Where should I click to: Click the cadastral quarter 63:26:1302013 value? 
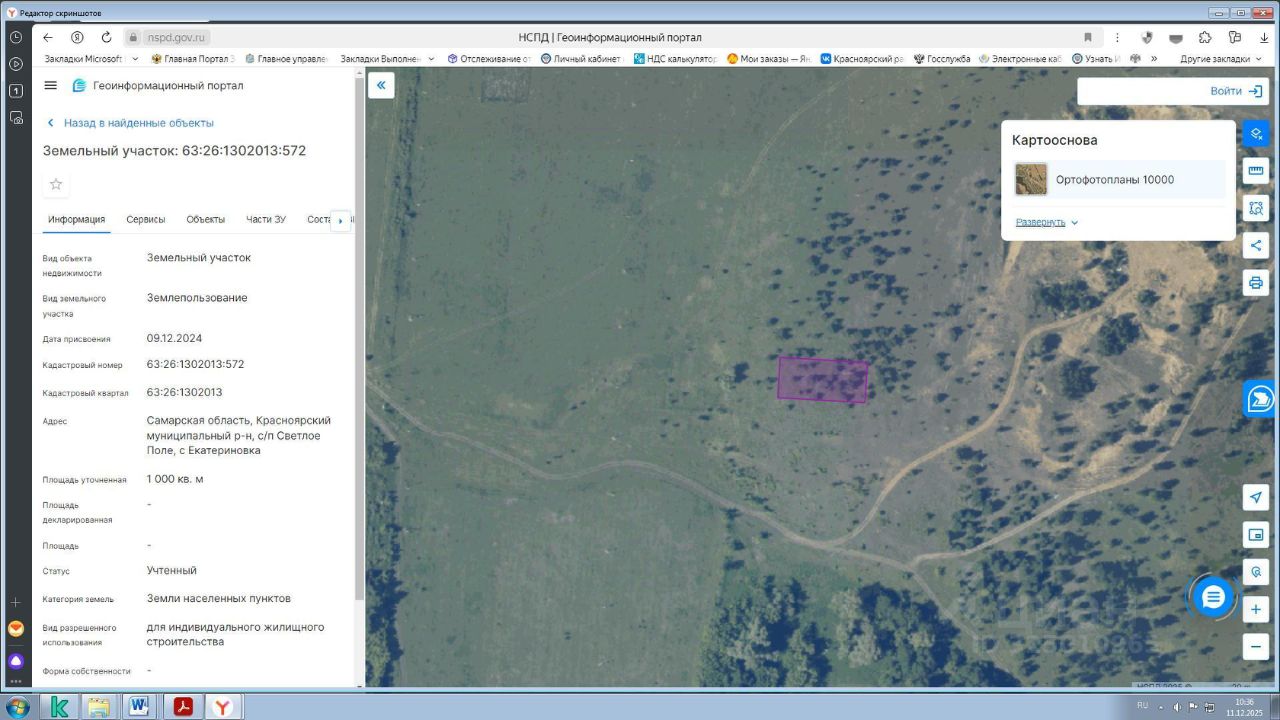[184, 393]
